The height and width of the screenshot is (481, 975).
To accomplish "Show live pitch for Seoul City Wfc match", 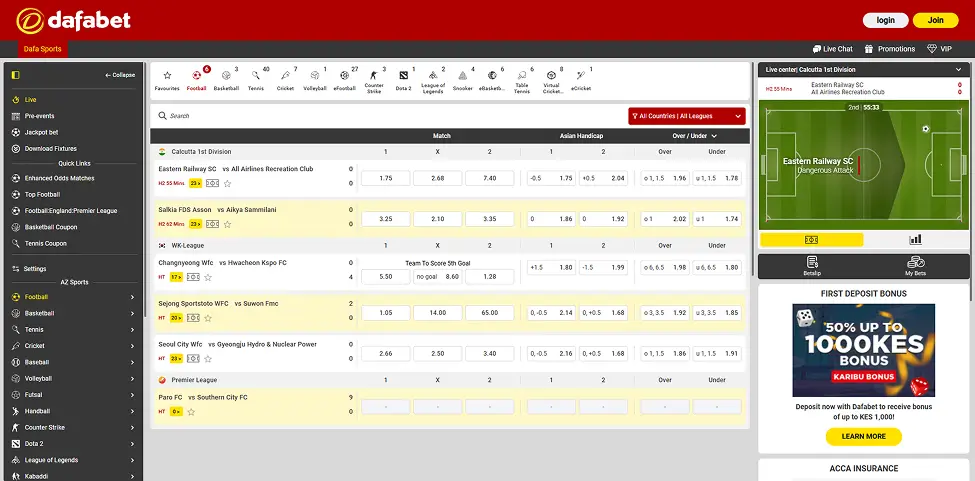I will 193,359.
